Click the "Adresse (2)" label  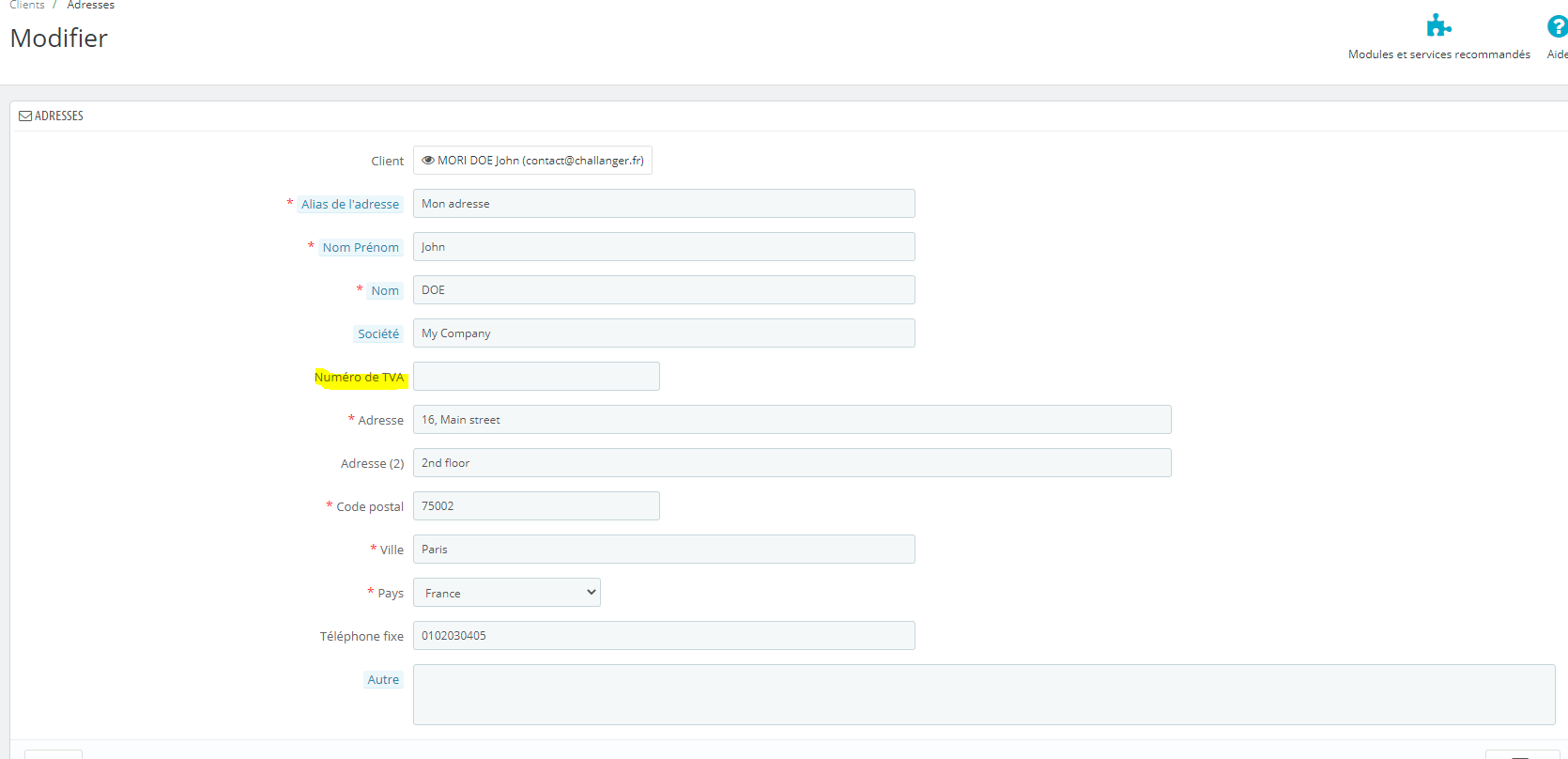[x=373, y=464]
